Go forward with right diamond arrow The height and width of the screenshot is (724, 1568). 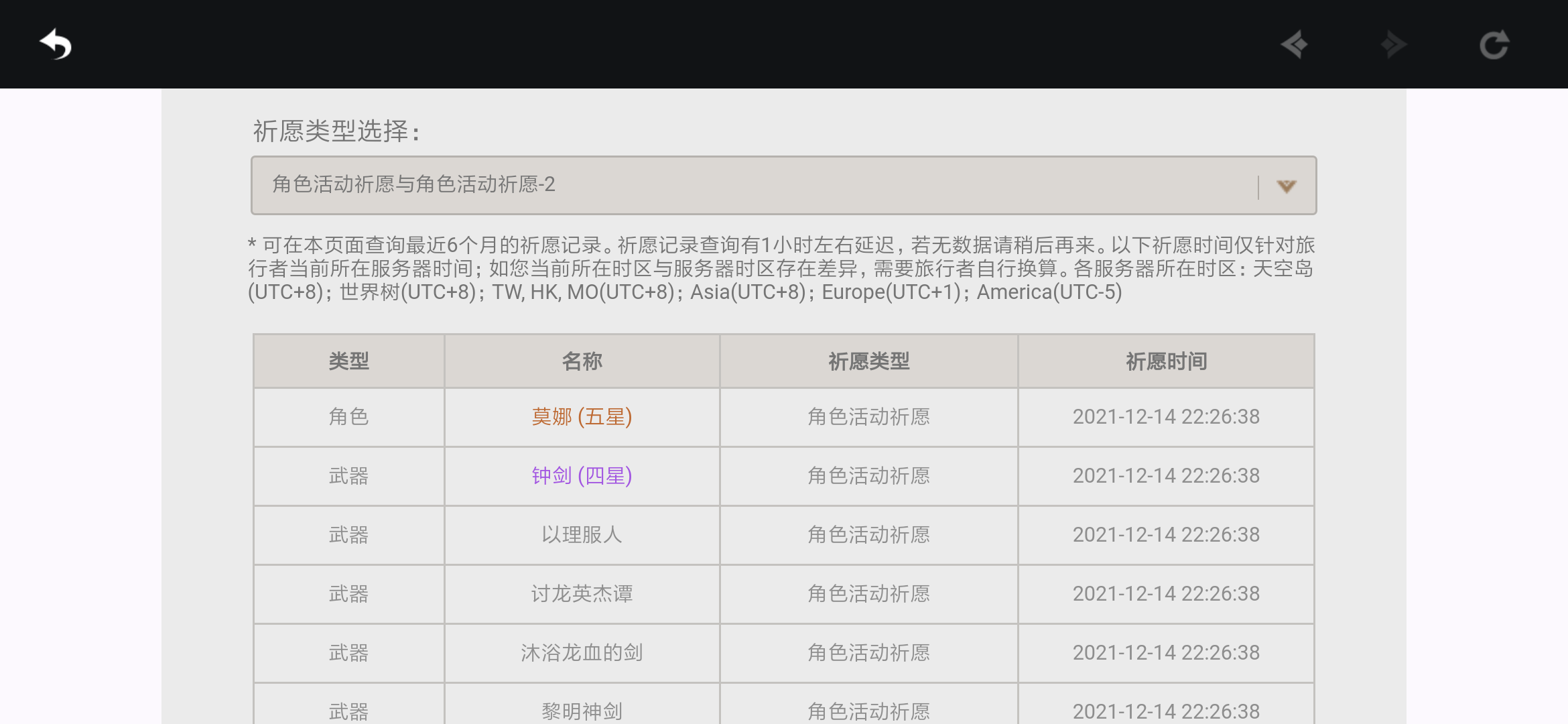click(1394, 45)
